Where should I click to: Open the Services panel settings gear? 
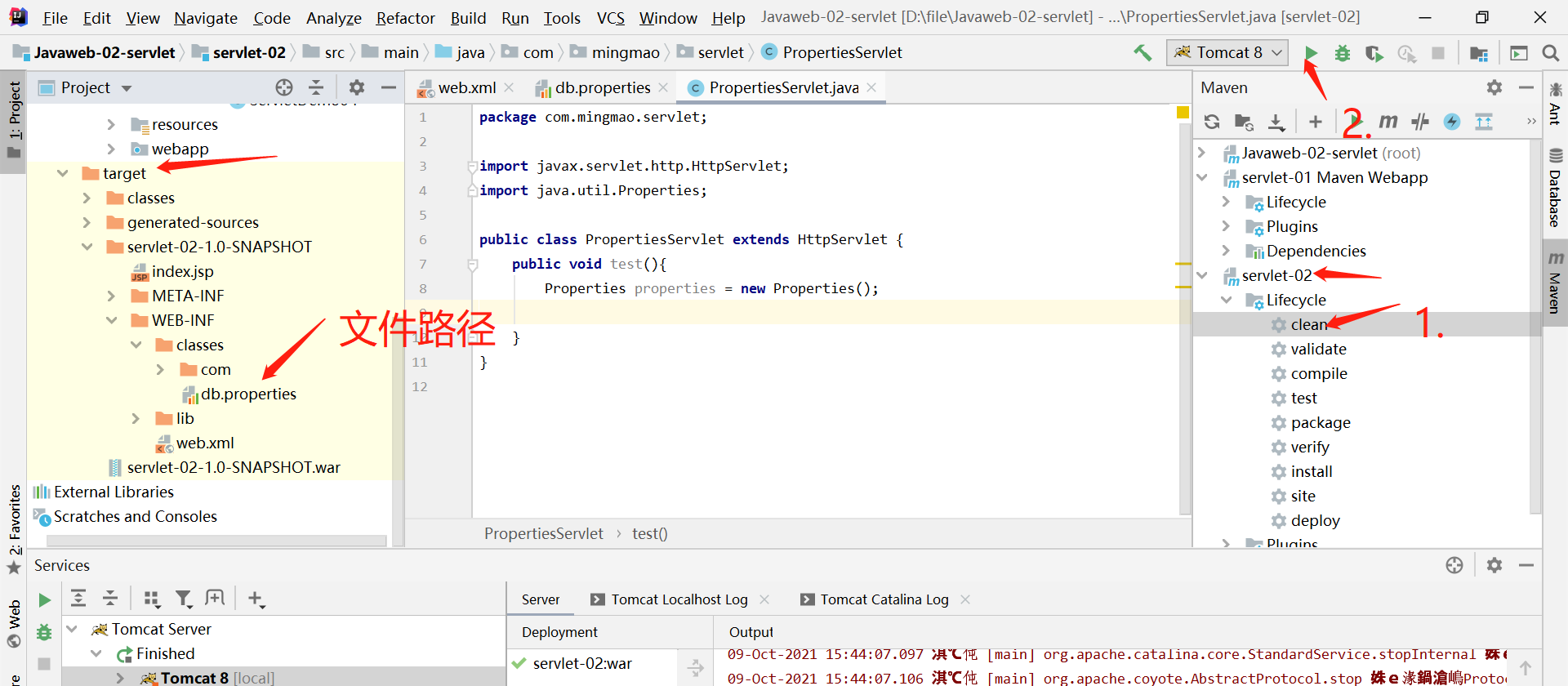point(1494,565)
